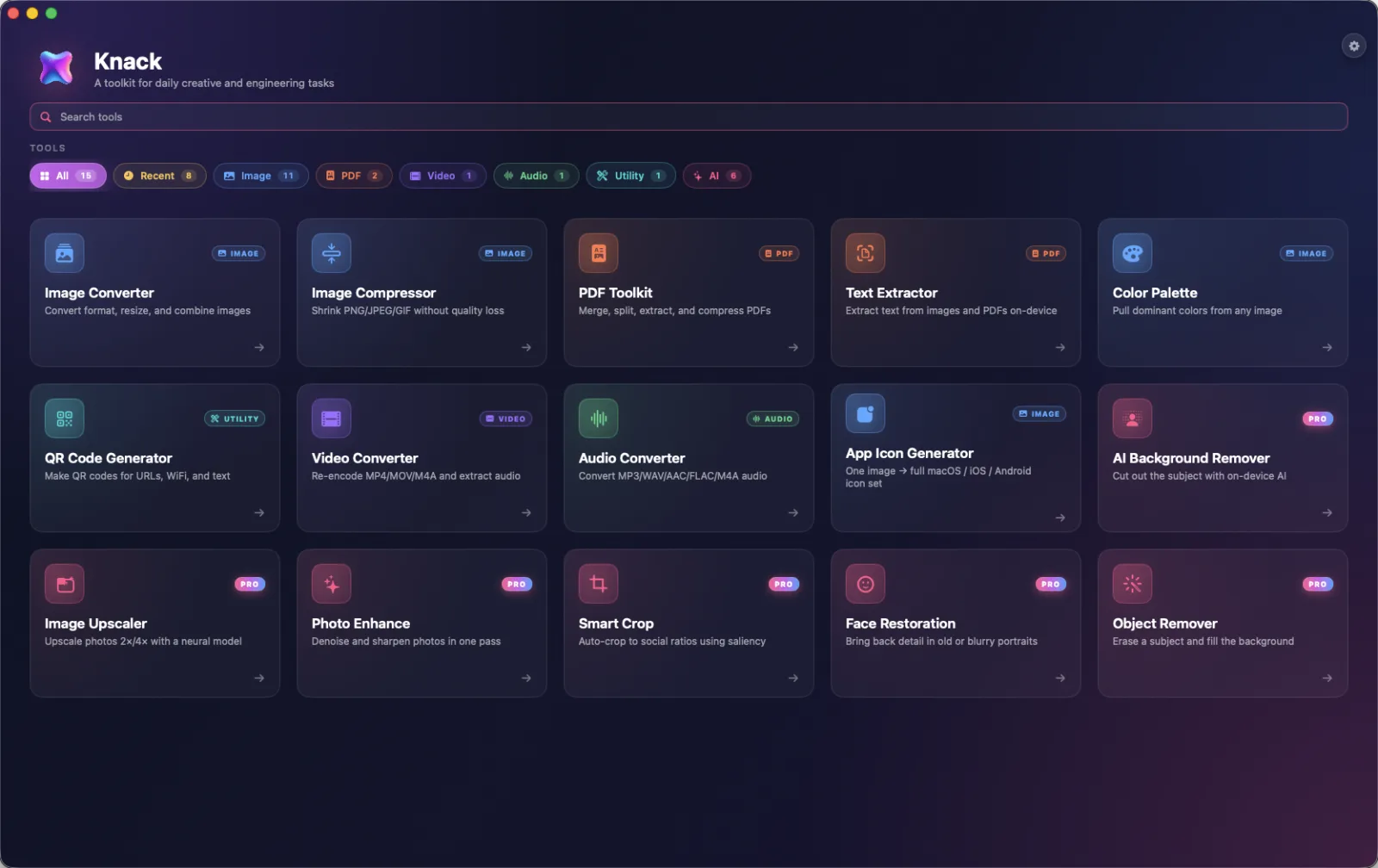Image resolution: width=1378 pixels, height=868 pixels.
Task: Open settings via the gear icon
Action: [x=1354, y=46]
